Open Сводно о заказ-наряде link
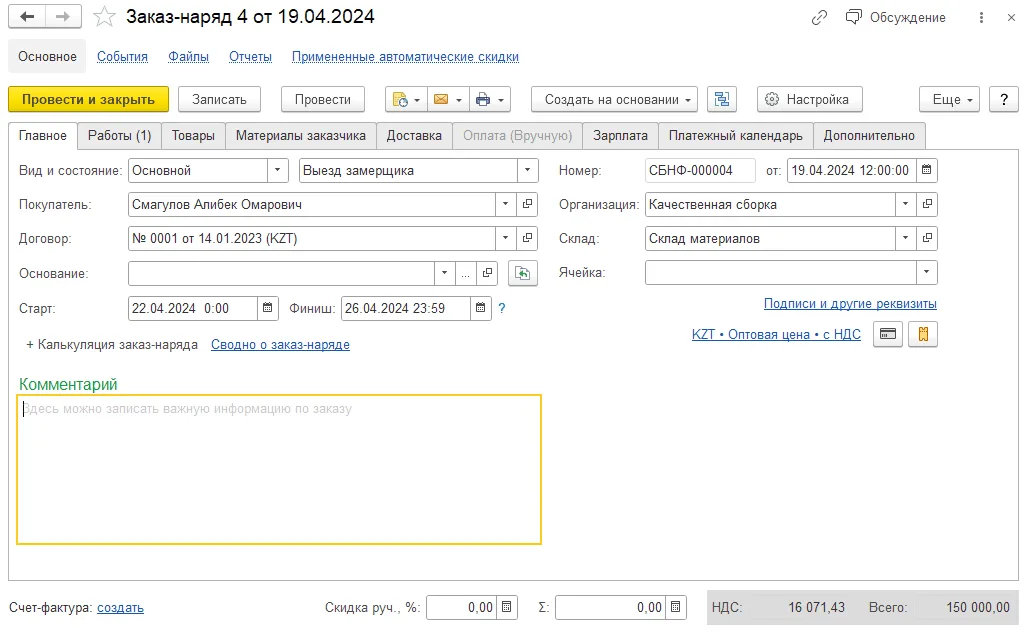 280,345
